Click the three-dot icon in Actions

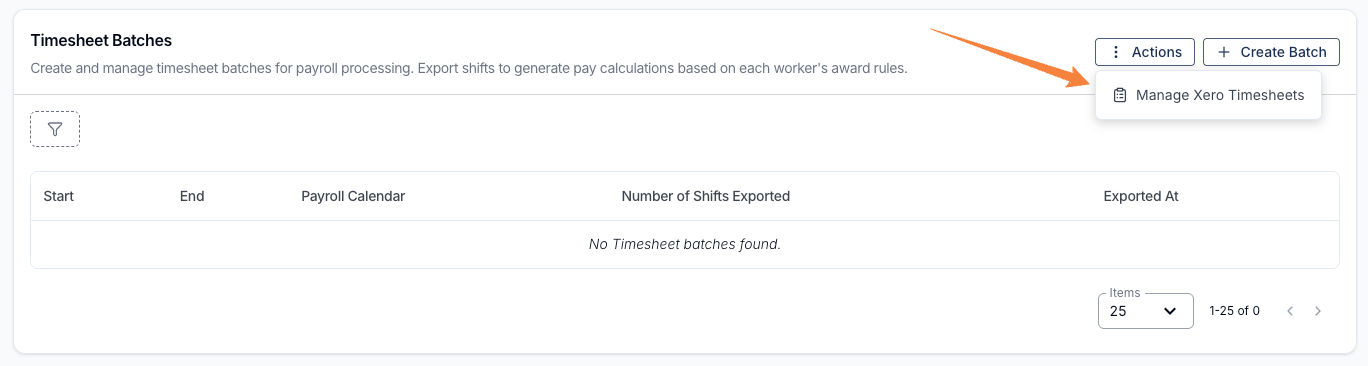click(x=1117, y=52)
